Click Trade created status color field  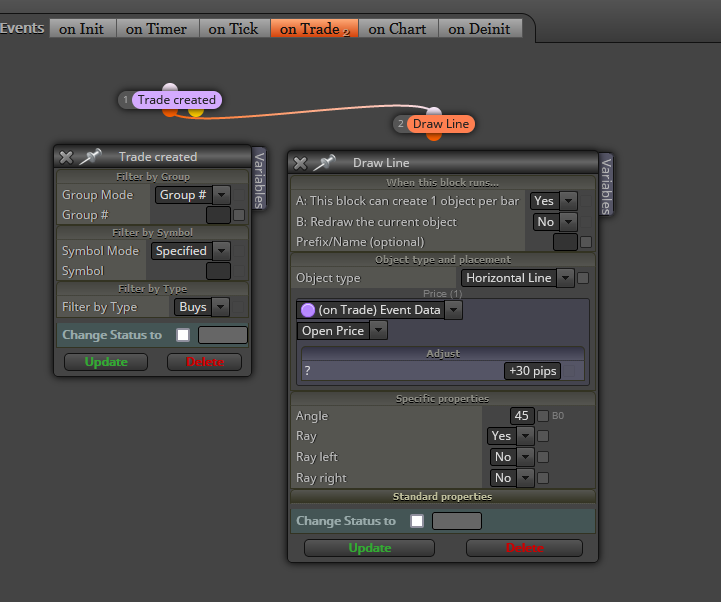pos(223,335)
